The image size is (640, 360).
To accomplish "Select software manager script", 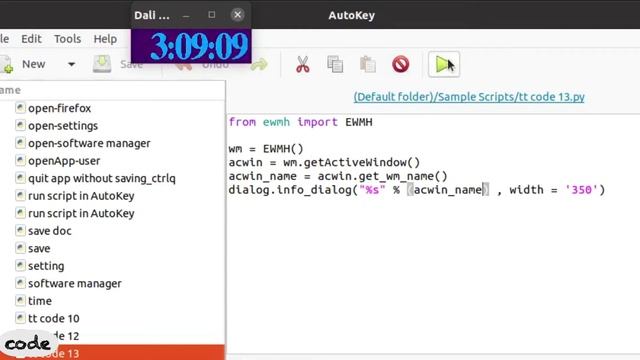I will click(x=75, y=284).
